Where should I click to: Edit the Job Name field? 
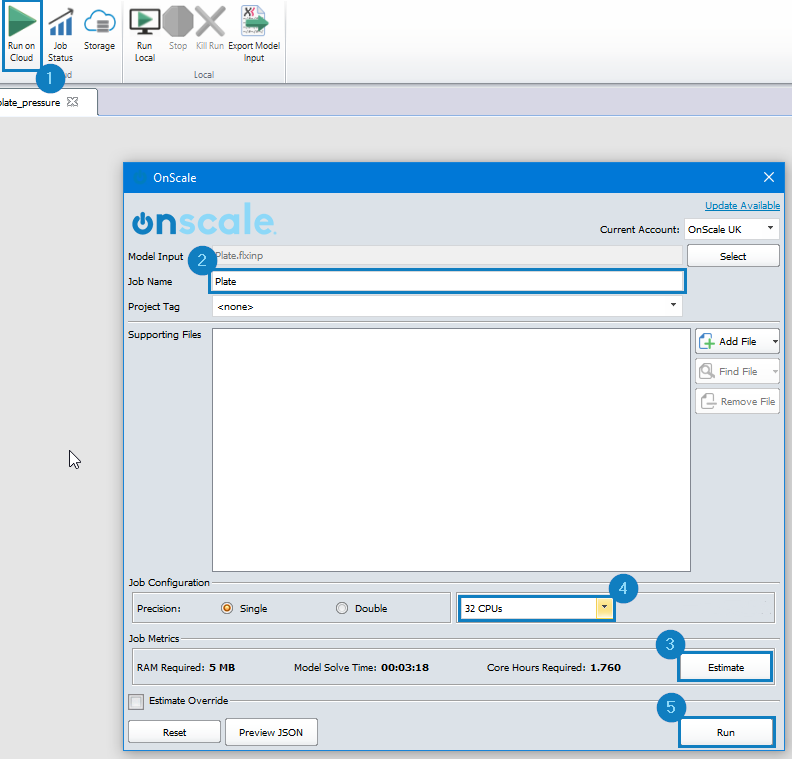(447, 281)
